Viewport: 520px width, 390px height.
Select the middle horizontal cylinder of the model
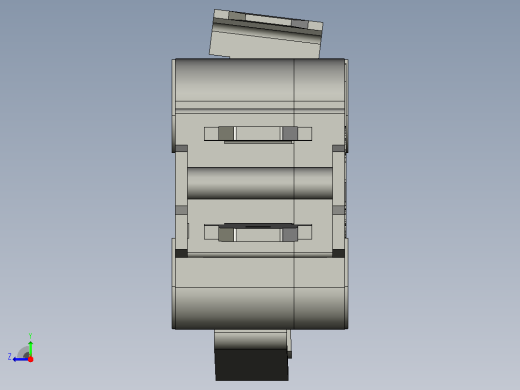(260, 183)
